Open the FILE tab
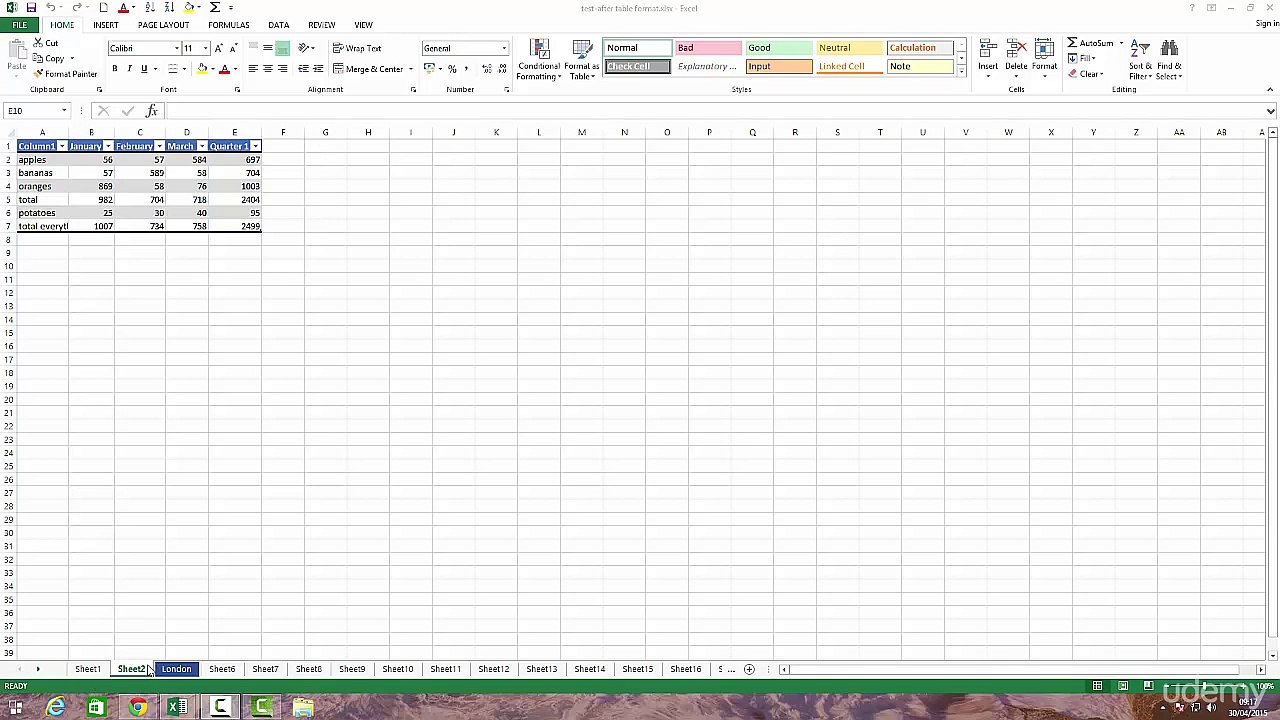Screen dimensions: 1280x720 (x=19, y=25)
